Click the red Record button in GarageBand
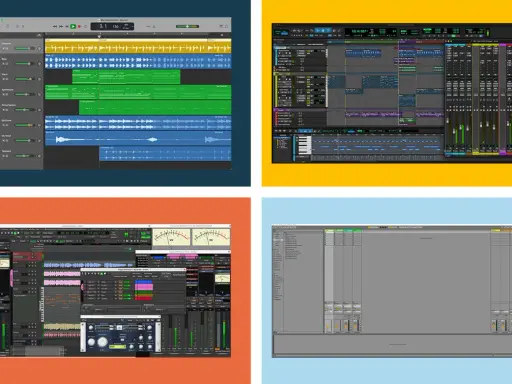 [79, 26]
